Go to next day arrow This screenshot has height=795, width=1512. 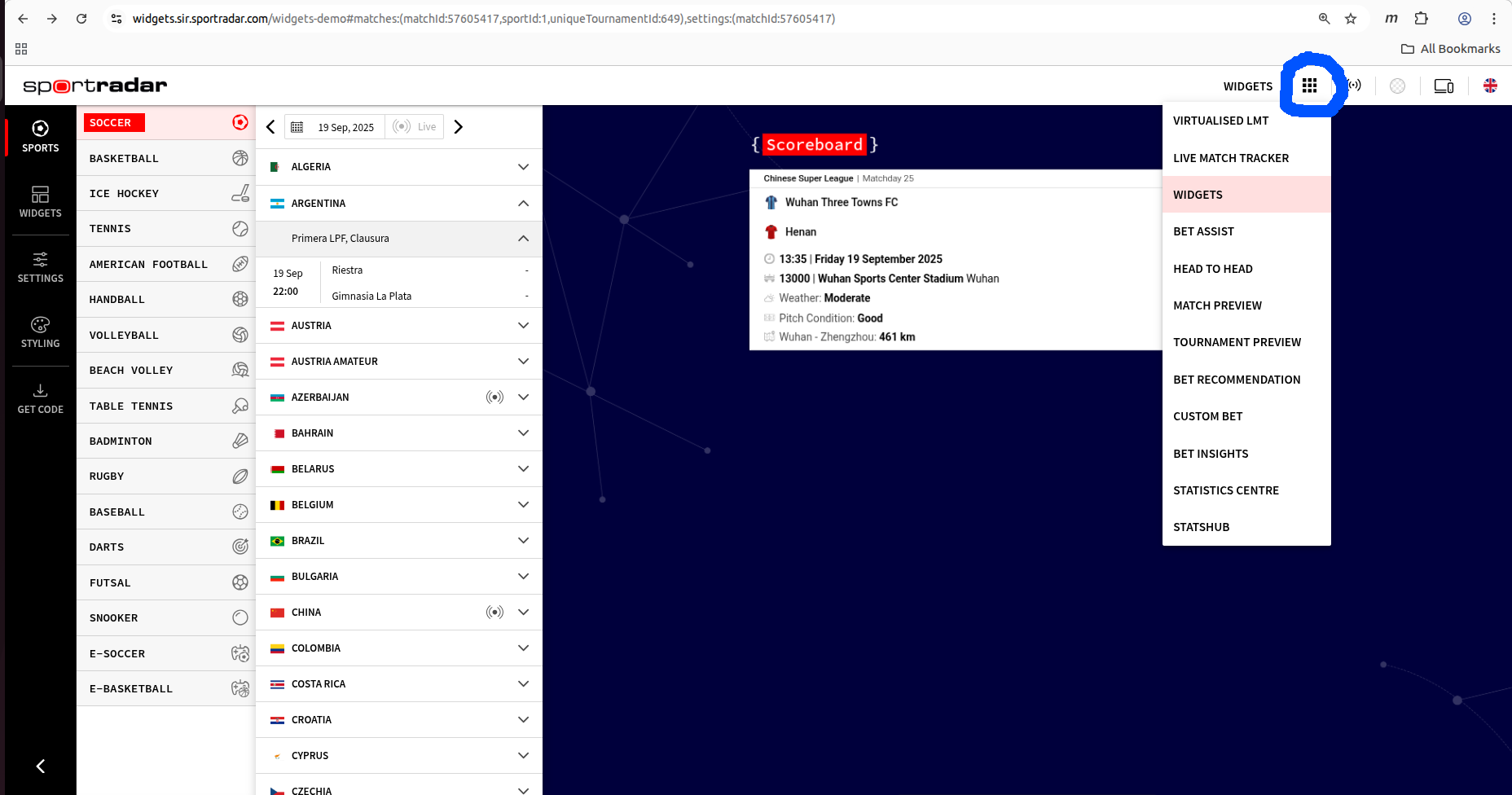point(459,127)
